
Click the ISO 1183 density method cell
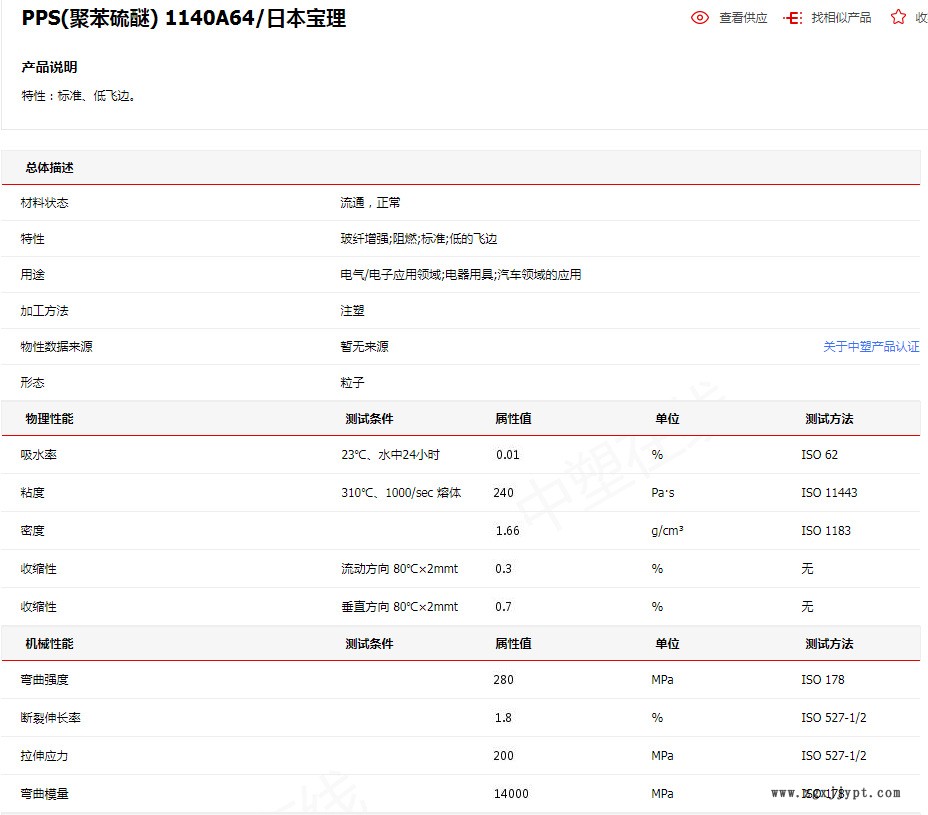coord(826,531)
